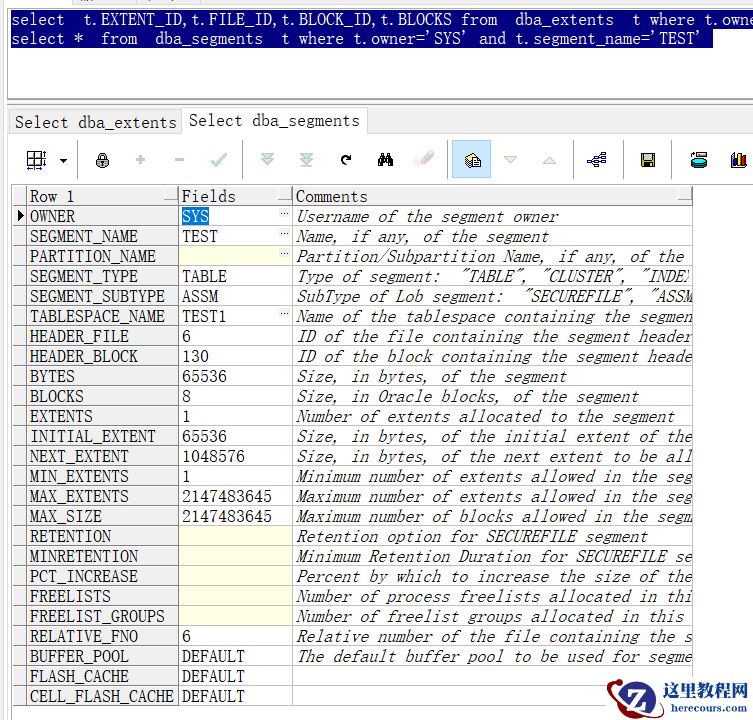Click the FLASH_CACHE DEFAULT value
Viewport: 753px width, 720px height.
(x=213, y=676)
